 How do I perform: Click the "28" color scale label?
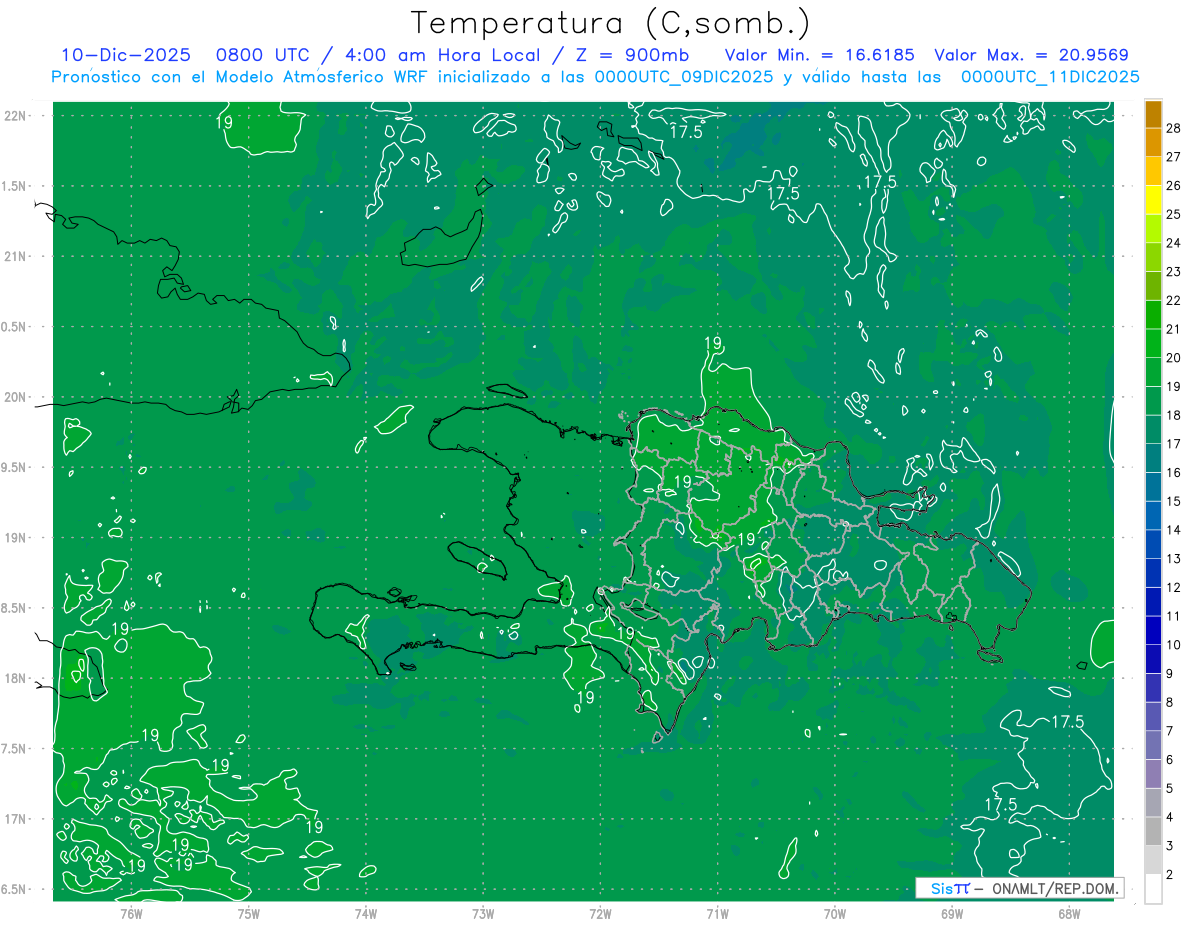click(x=1175, y=128)
